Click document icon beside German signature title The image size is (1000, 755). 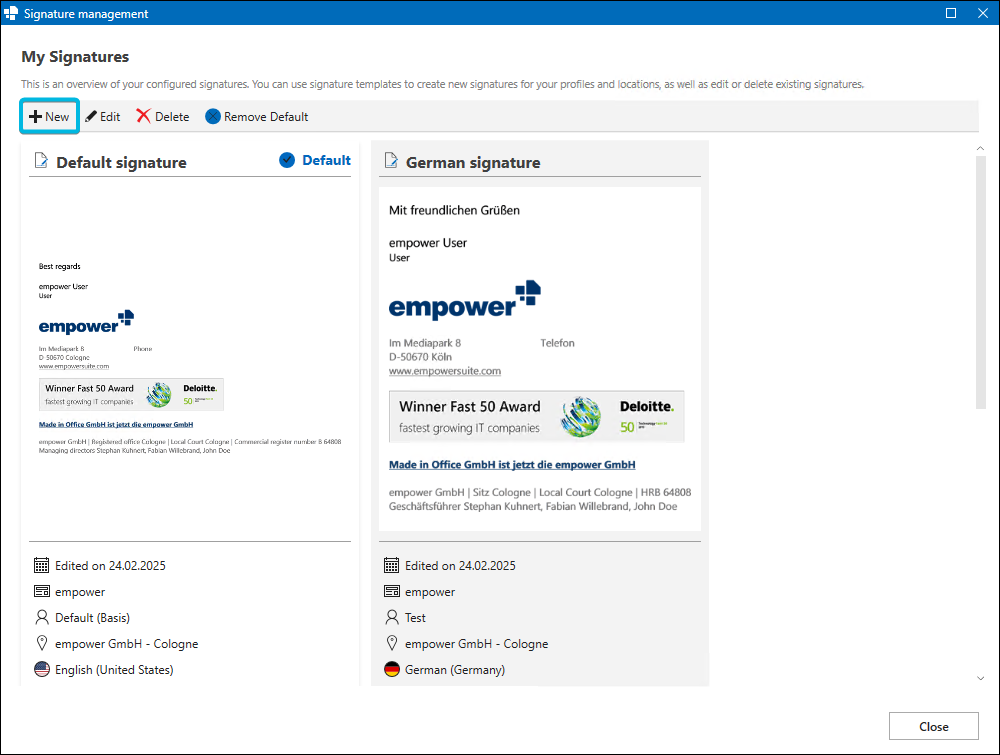[391, 160]
